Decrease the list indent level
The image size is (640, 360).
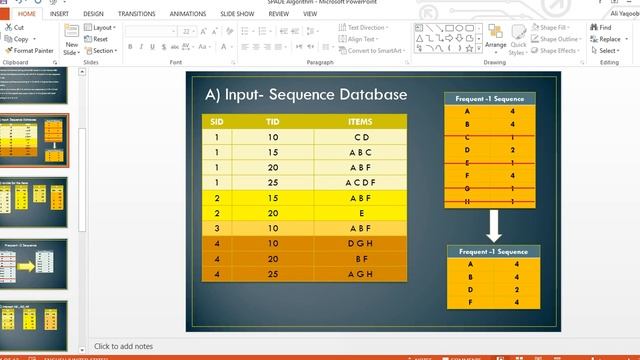284,31
